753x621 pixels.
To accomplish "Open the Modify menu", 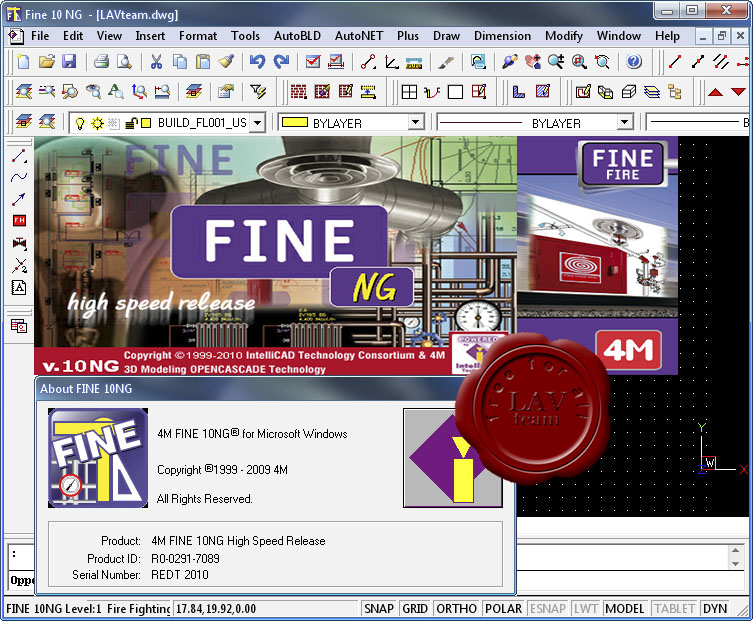I will pos(564,36).
